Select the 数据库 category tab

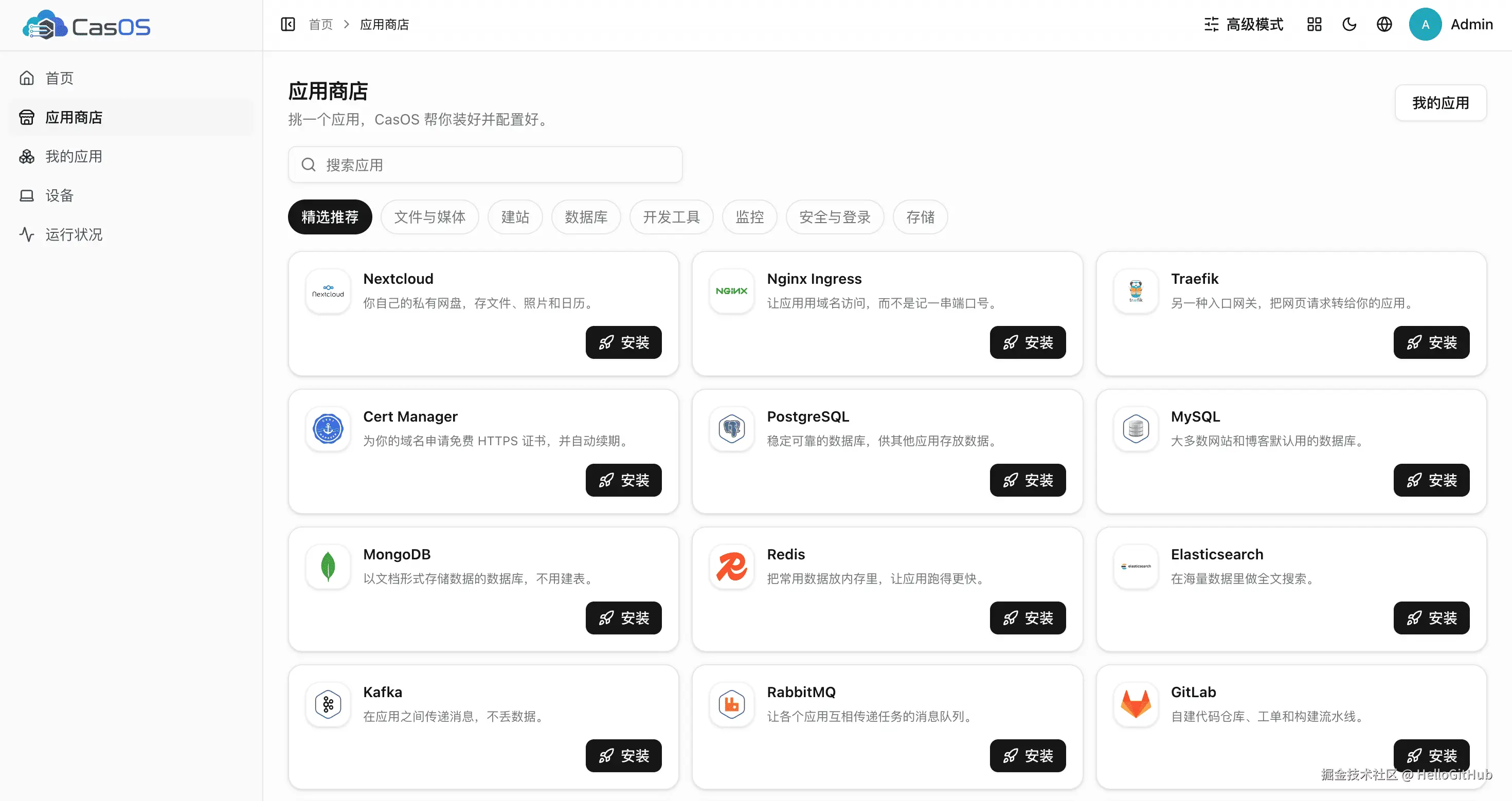(586, 217)
